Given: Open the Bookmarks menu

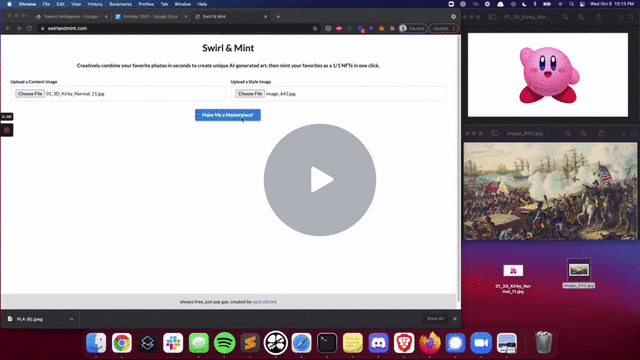Looking at the screenshot, I should (120, 4).
